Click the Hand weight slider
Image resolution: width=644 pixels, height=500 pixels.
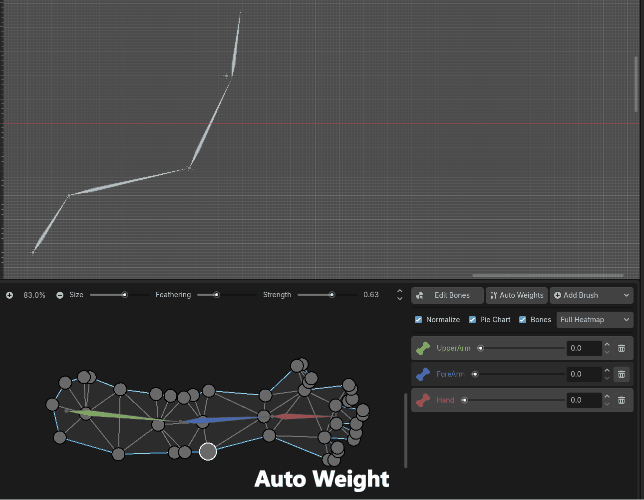(513, 400)
